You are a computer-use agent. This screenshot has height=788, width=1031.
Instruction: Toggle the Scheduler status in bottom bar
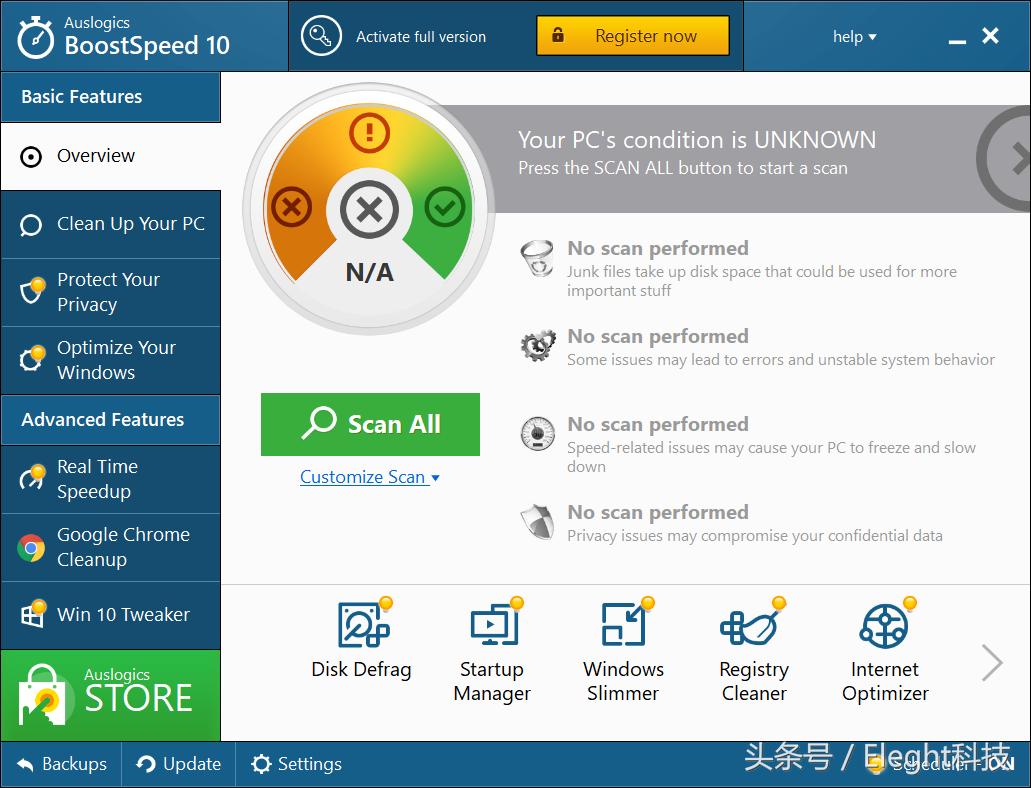click(x=940, y=764)
